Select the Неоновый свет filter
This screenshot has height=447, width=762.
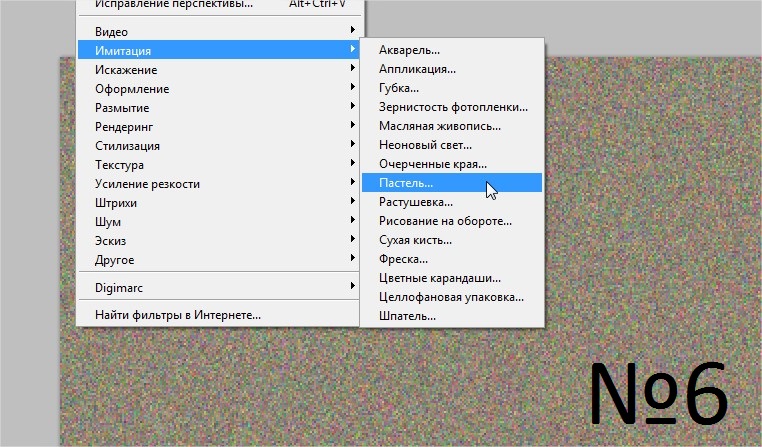click(x=452, y=144)
